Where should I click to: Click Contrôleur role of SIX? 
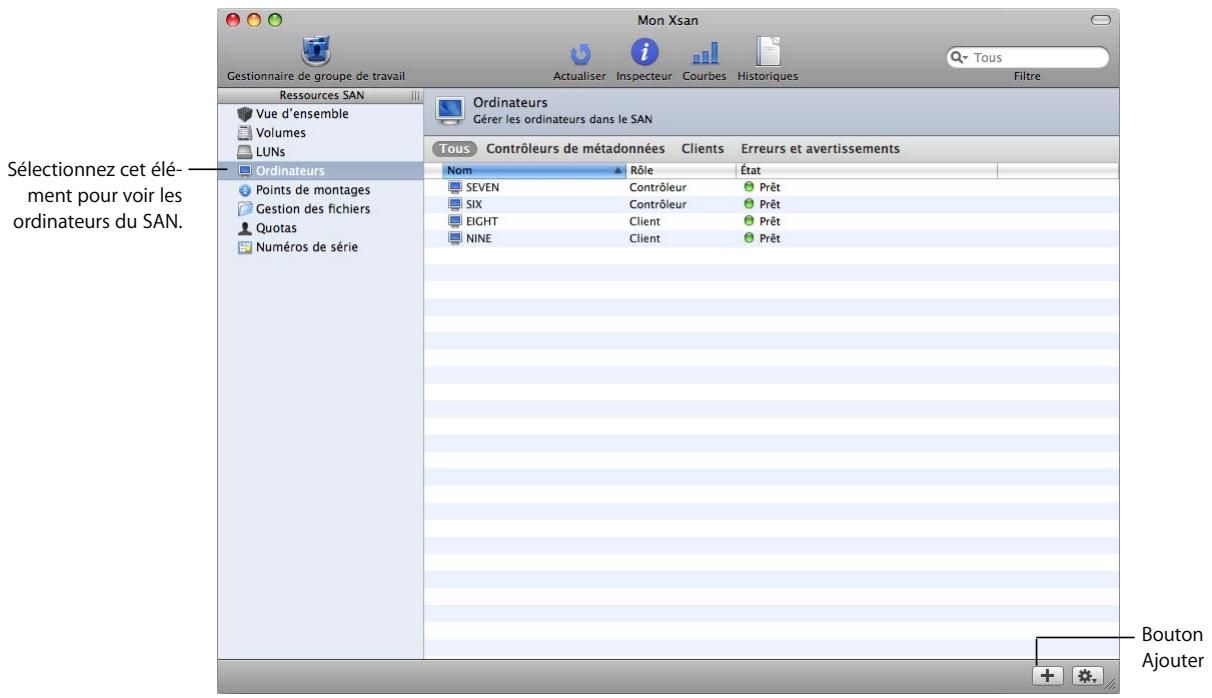tap(658, 204)
